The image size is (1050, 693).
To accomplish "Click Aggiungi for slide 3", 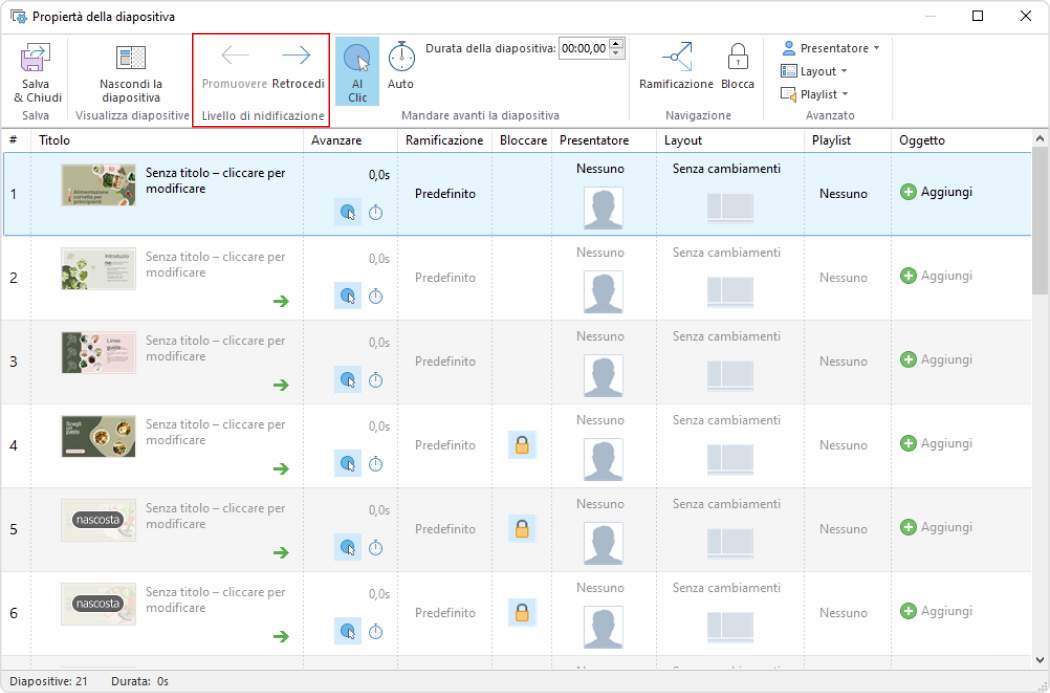I will tap(936, 360).
